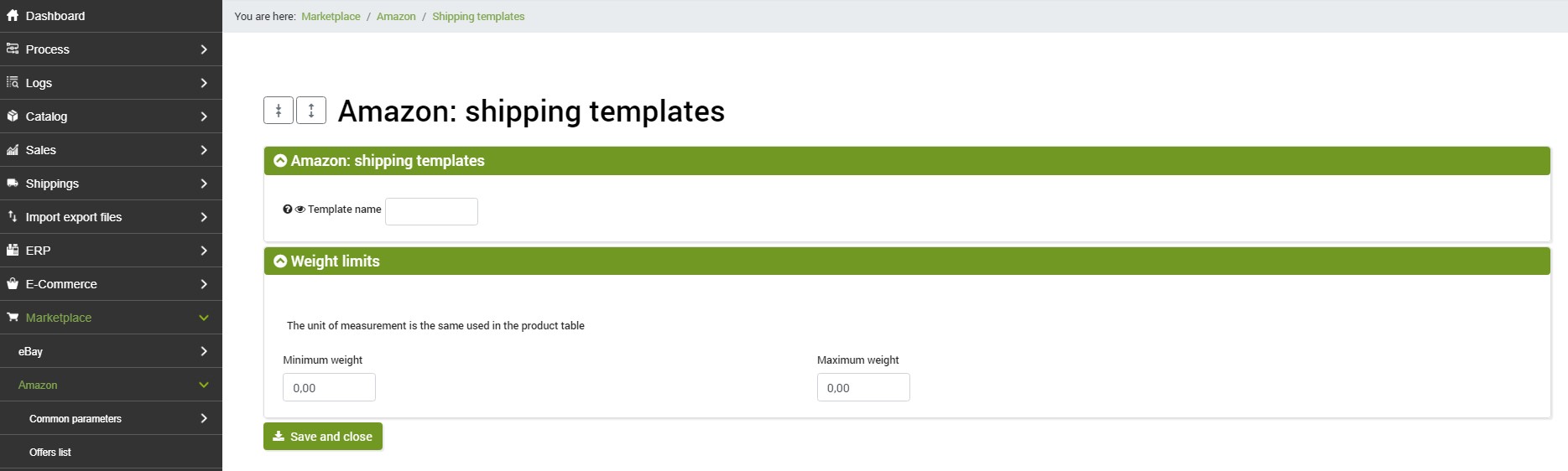
Task: Select the Offers list sidebar item
Action: pos(111,452)
